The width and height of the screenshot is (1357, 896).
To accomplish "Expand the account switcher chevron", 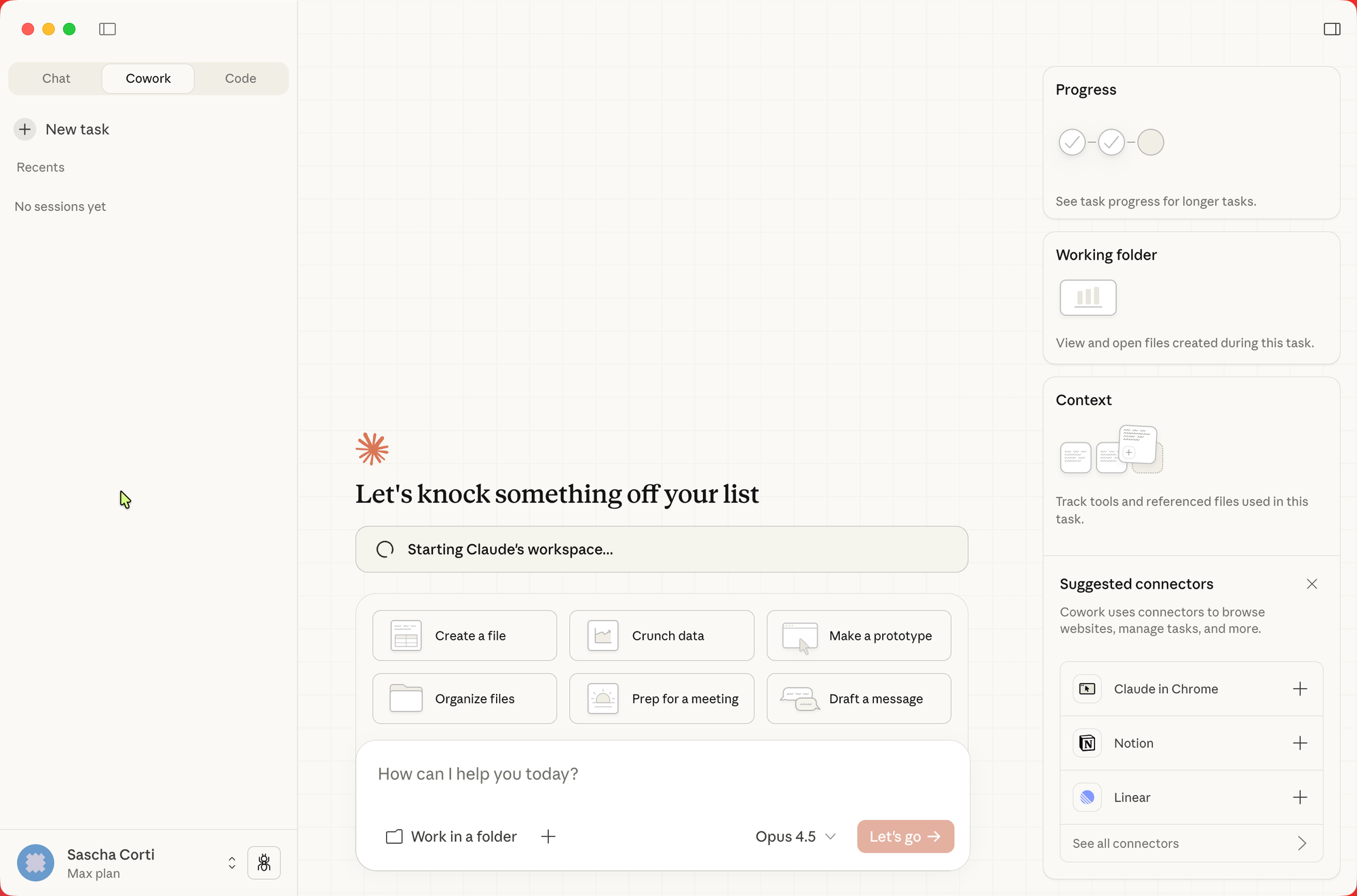I will (231, 863).
